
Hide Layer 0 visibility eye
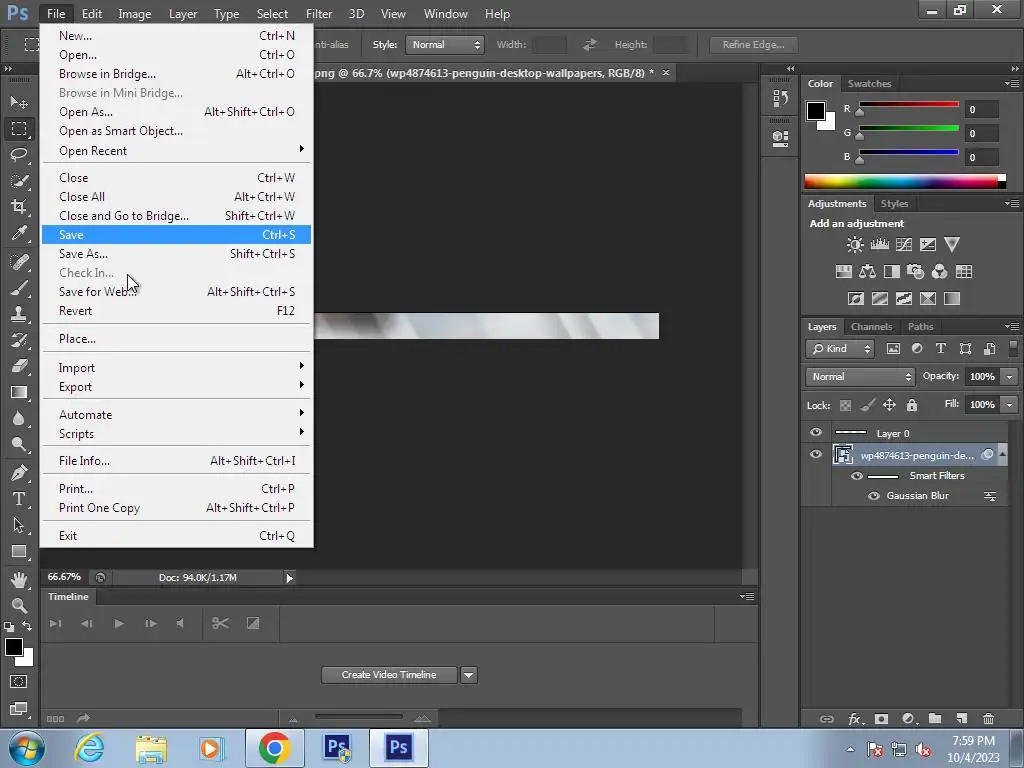(816, 432)
